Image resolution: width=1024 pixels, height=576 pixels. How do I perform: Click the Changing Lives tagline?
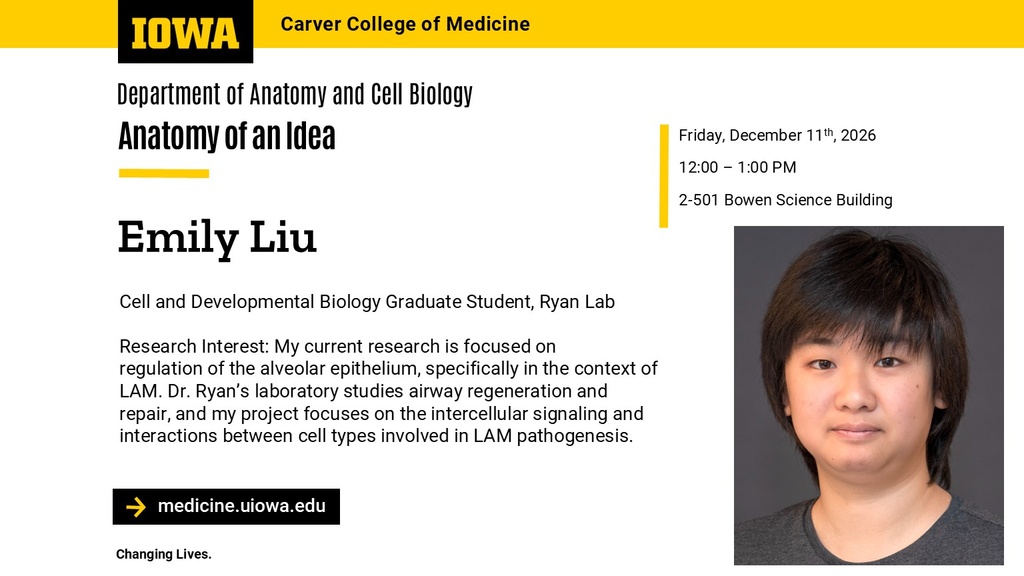pos(164,554)
